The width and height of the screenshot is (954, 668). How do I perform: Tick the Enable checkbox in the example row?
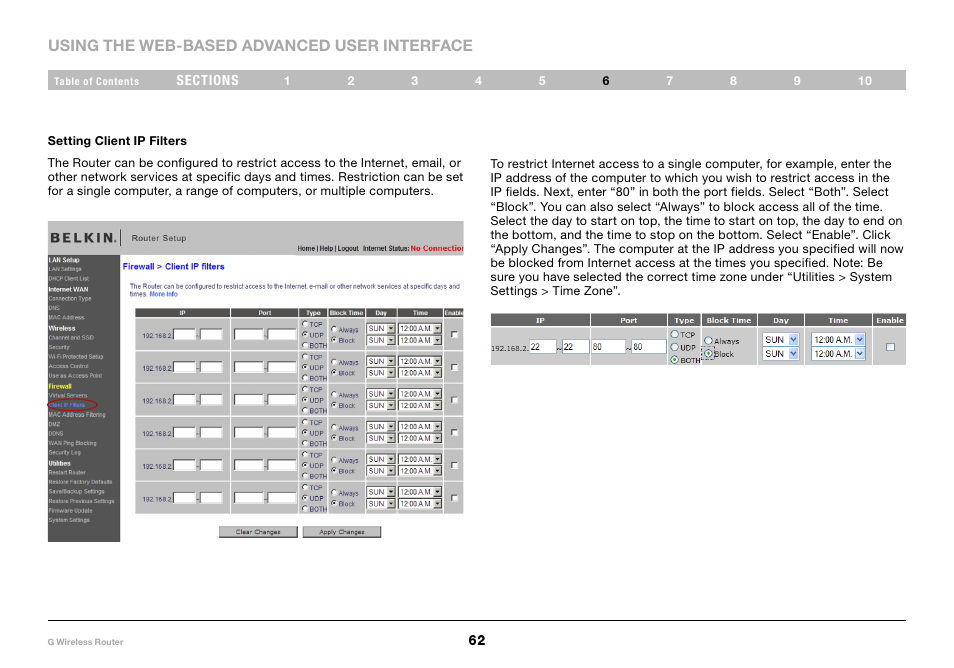[x=890, y=347]
